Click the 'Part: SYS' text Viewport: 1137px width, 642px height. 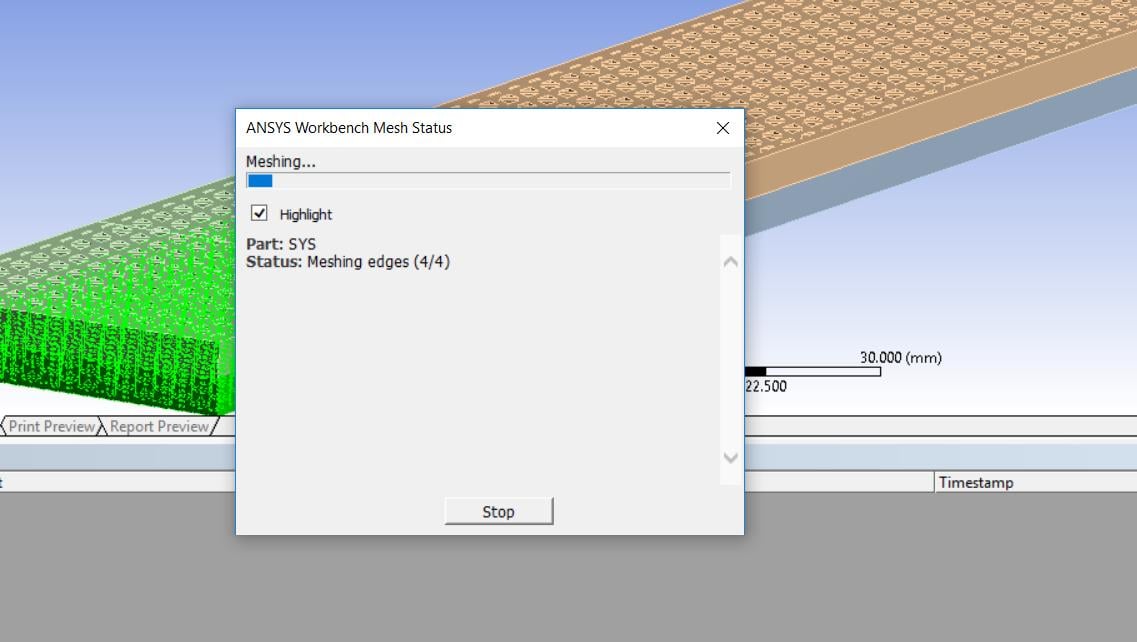tap(281, 244)
